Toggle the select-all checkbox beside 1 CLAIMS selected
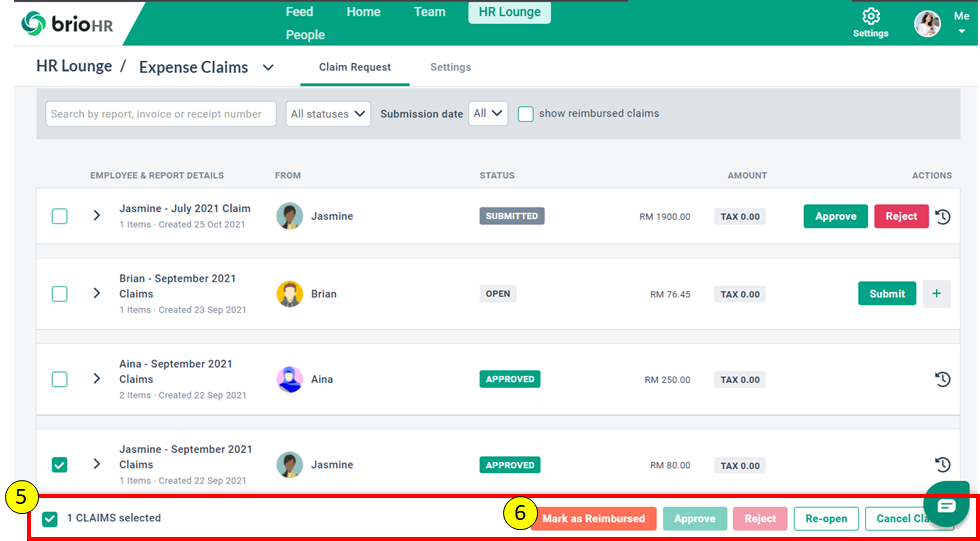This screenshot has width=980, height=541. click(50, 519)
